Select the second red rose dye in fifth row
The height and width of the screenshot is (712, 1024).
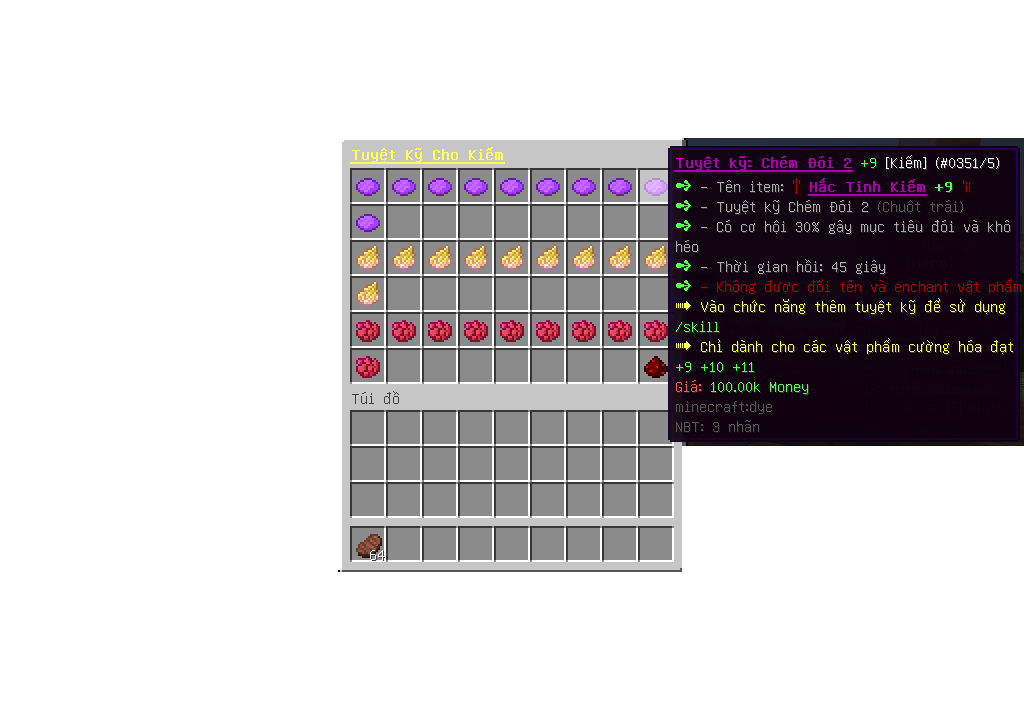[x=404, y=331]
